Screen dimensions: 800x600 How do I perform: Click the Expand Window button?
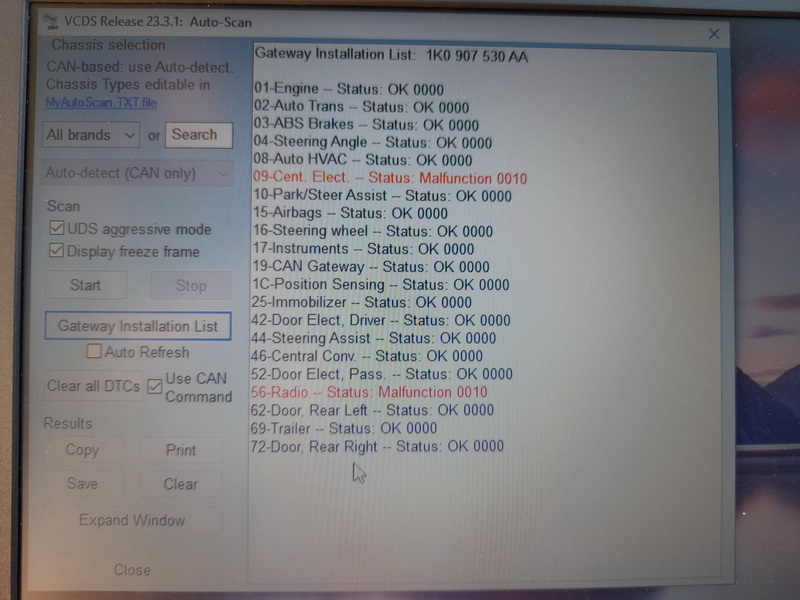[132, 520]
